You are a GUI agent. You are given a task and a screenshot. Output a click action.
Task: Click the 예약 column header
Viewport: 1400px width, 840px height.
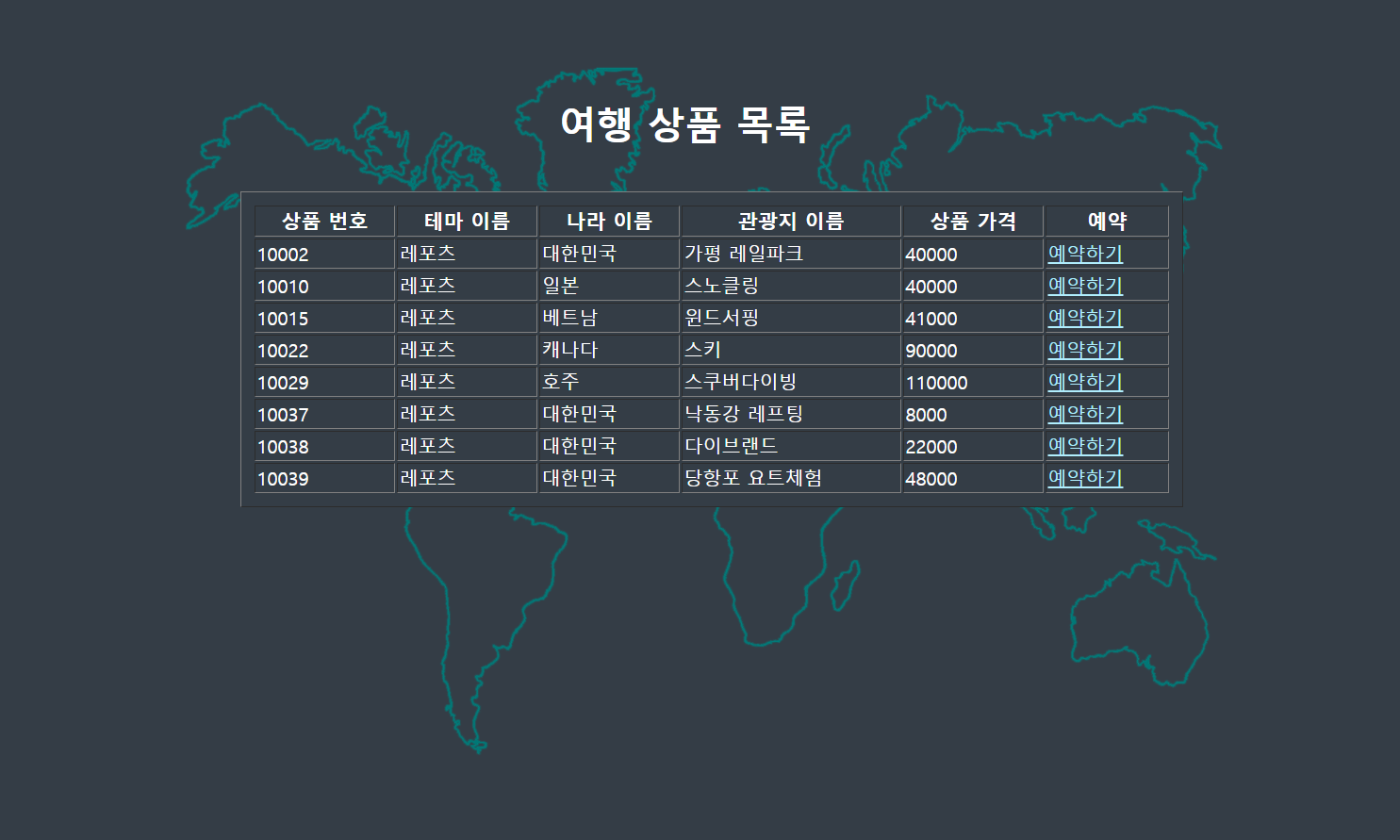[x=1107, y=222]
